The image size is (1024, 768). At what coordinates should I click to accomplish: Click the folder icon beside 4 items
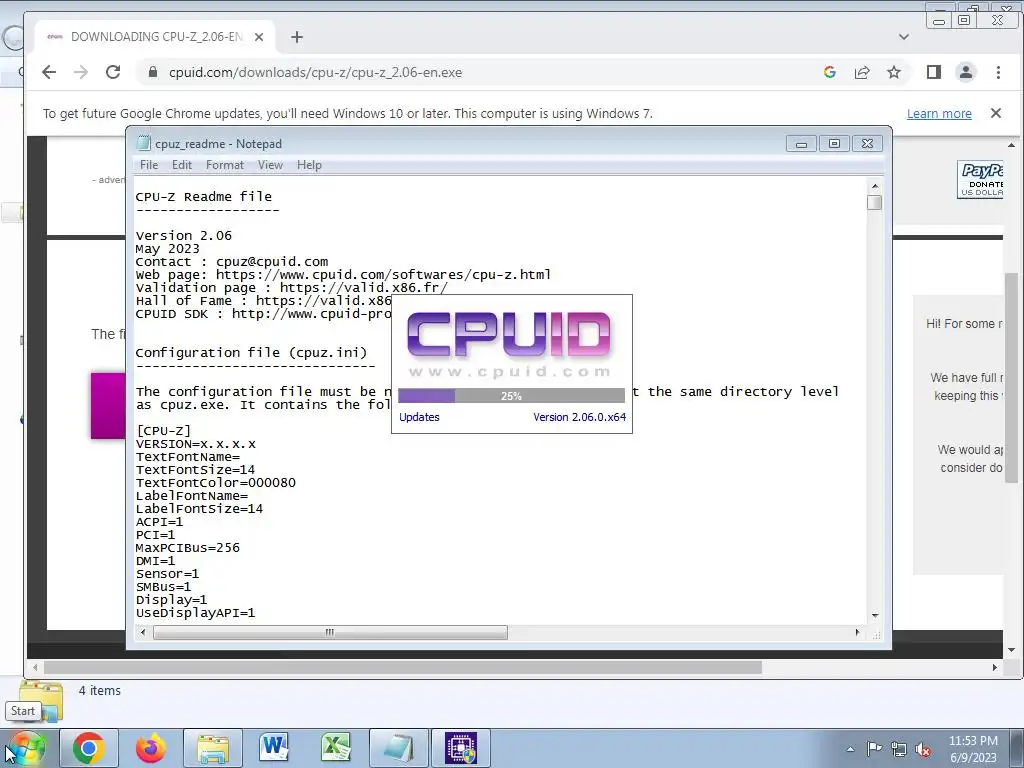point(41,699)
